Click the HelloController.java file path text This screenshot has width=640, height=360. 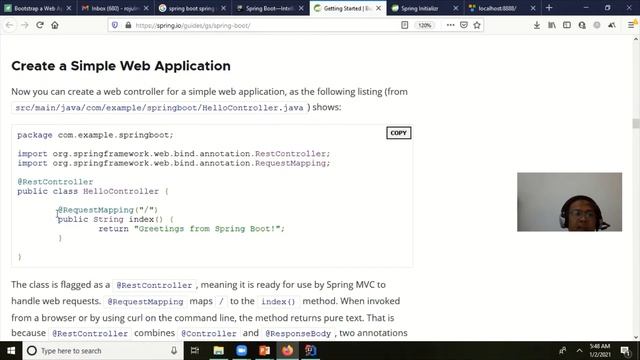[x=159, y=108]
